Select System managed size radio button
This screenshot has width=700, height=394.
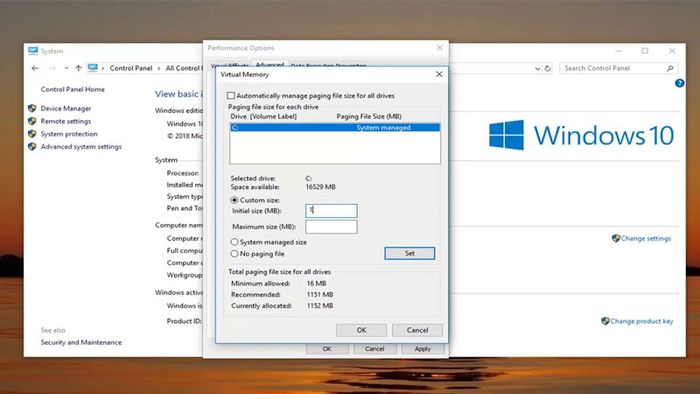(x=234, y=242)
